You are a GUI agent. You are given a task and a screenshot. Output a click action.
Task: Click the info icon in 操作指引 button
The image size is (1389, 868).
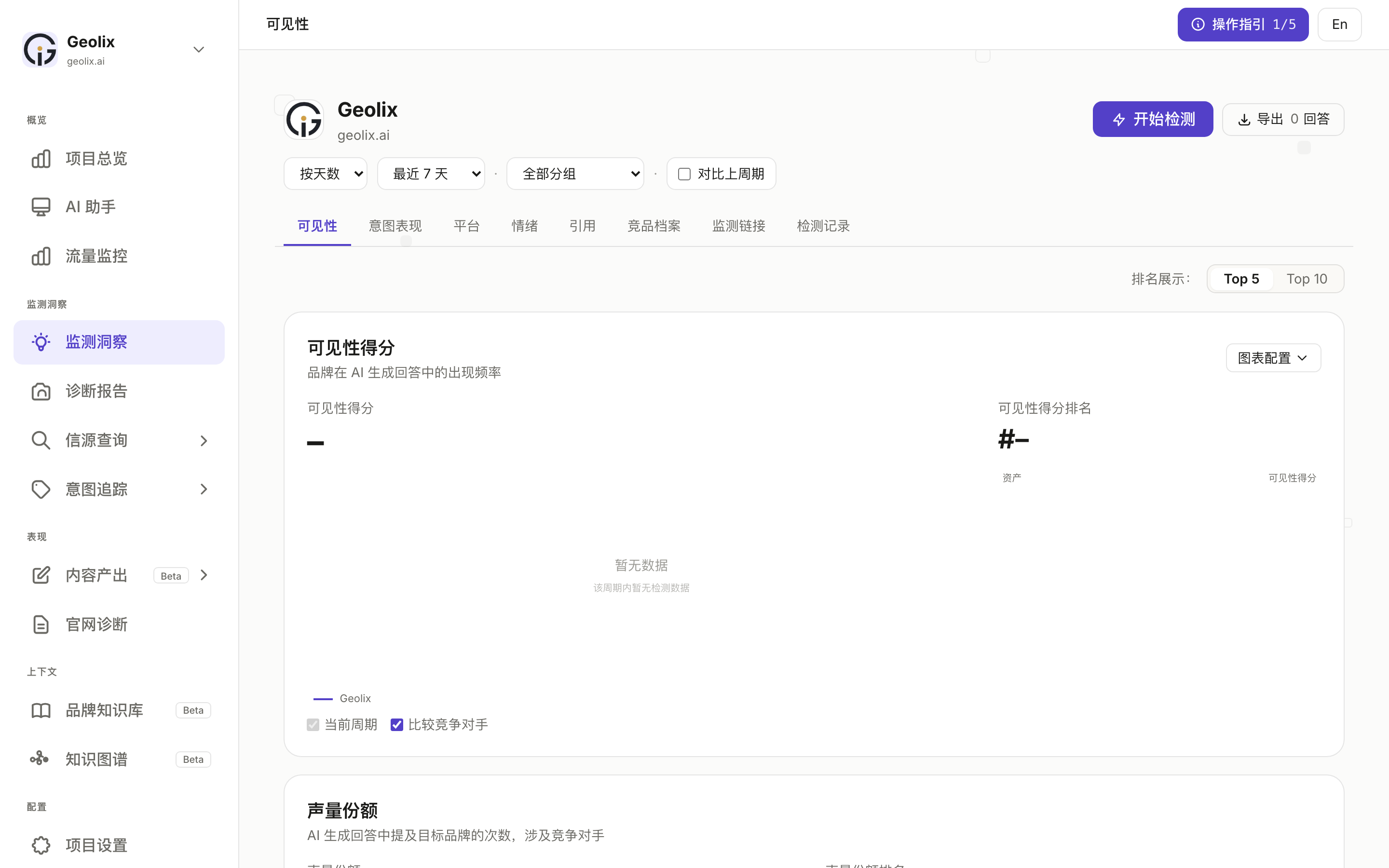[x=1198, y=24]
